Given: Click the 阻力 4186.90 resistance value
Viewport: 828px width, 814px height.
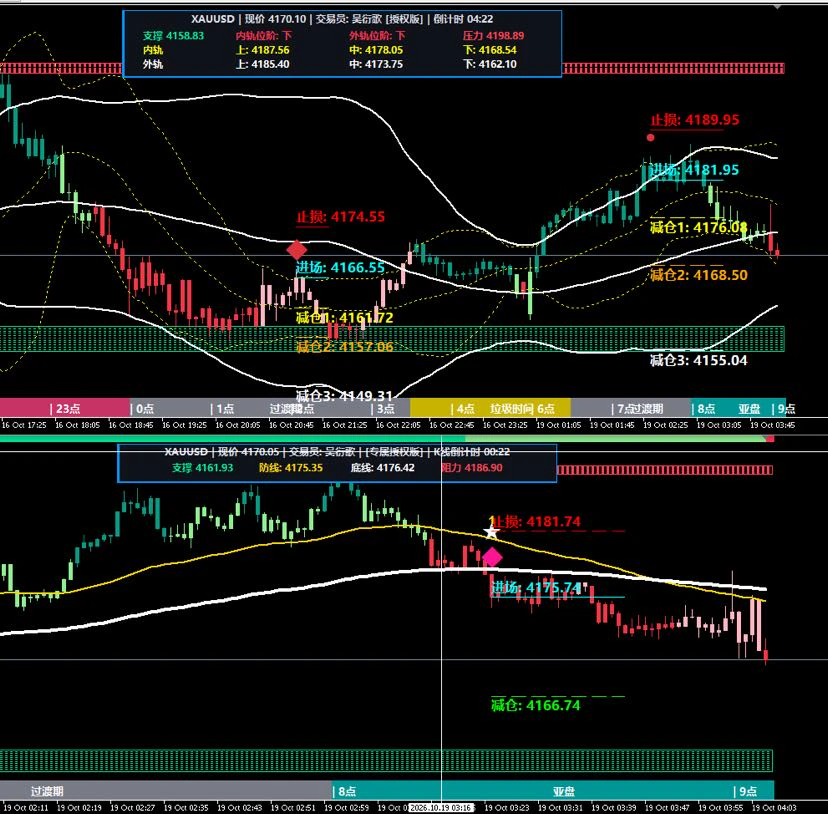Looking at the screenshot, I should [472, 467].
